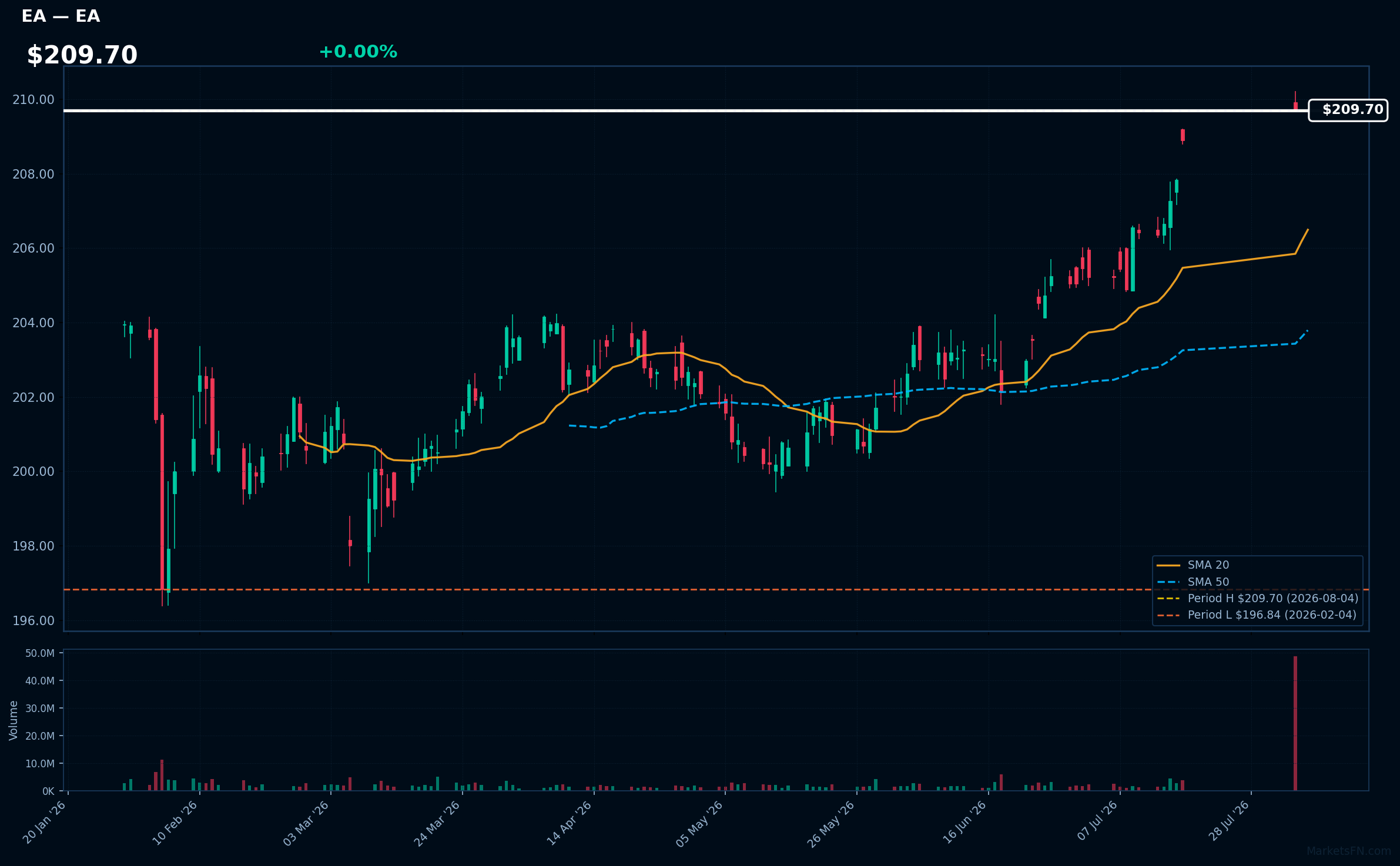Click the 07 Jul '26 date label

click(1097, 821)
